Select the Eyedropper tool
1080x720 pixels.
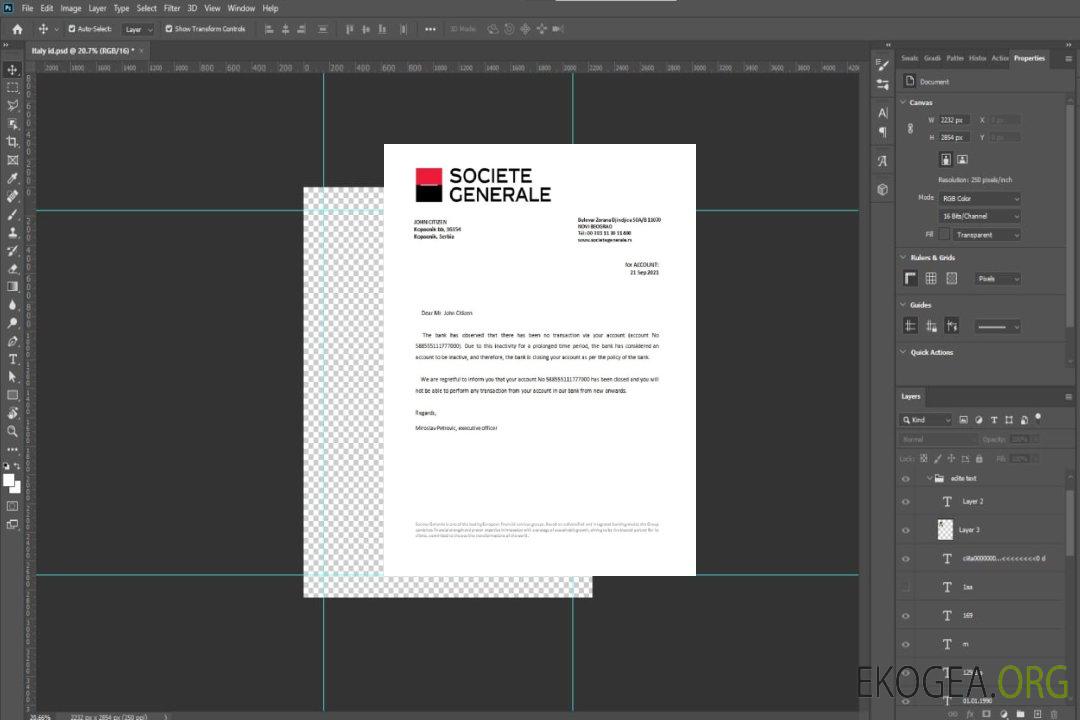pos(12,178)
